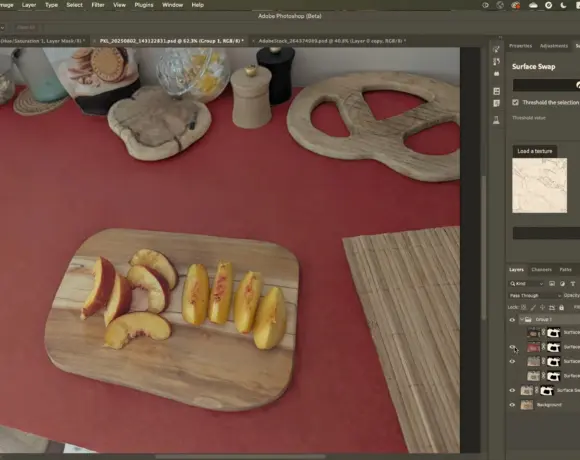Select the red layer thumbnail in Group 1
Screen dimensions: 580x460
pos(534,347)
